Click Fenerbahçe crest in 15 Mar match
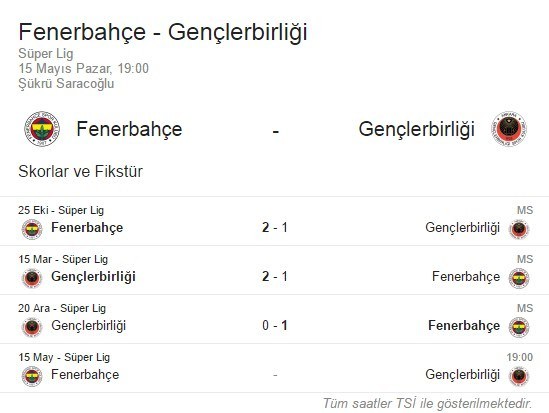 tap(519, 278)
